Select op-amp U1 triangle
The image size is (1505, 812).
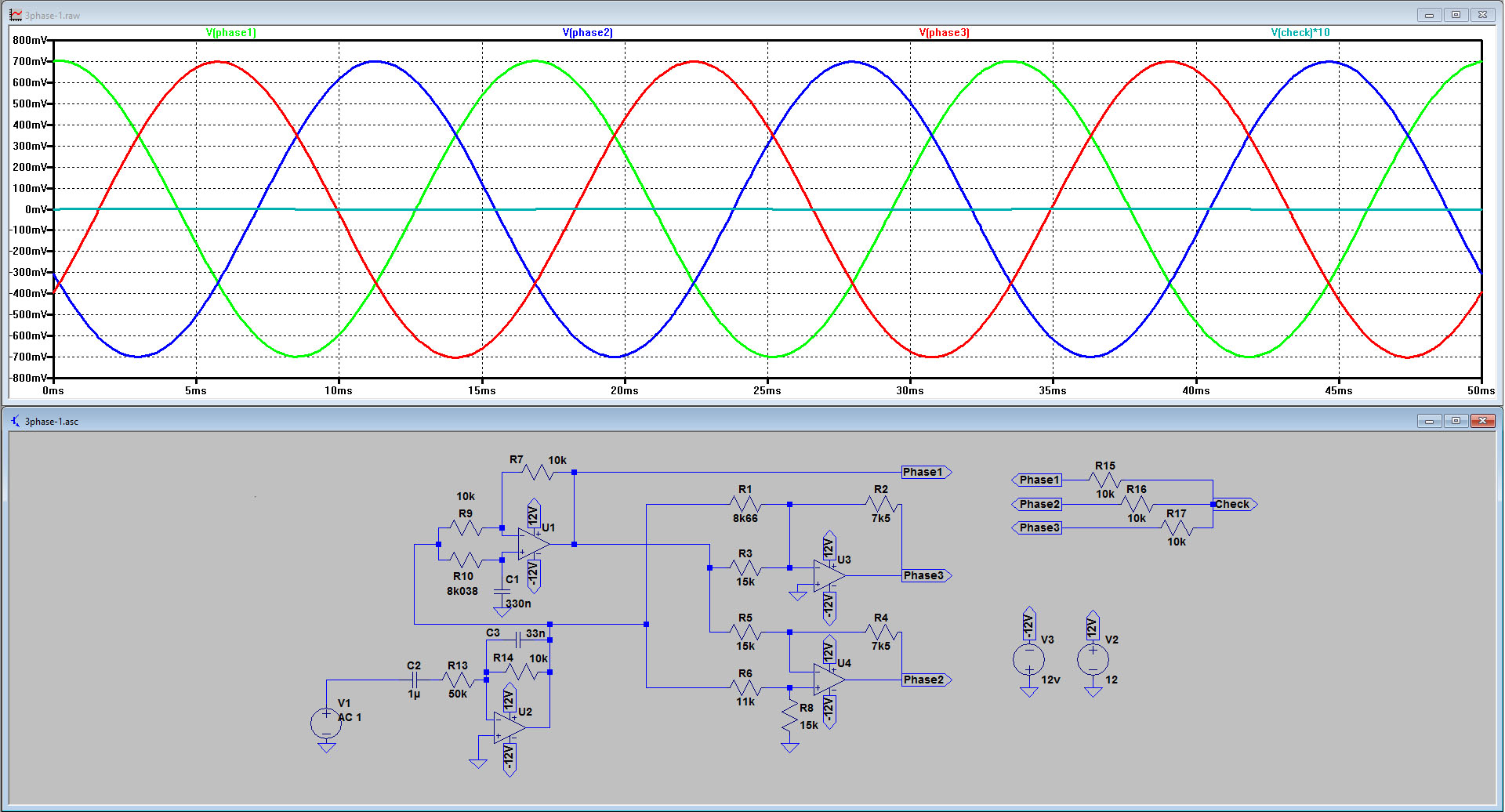[x=533, y=544]
